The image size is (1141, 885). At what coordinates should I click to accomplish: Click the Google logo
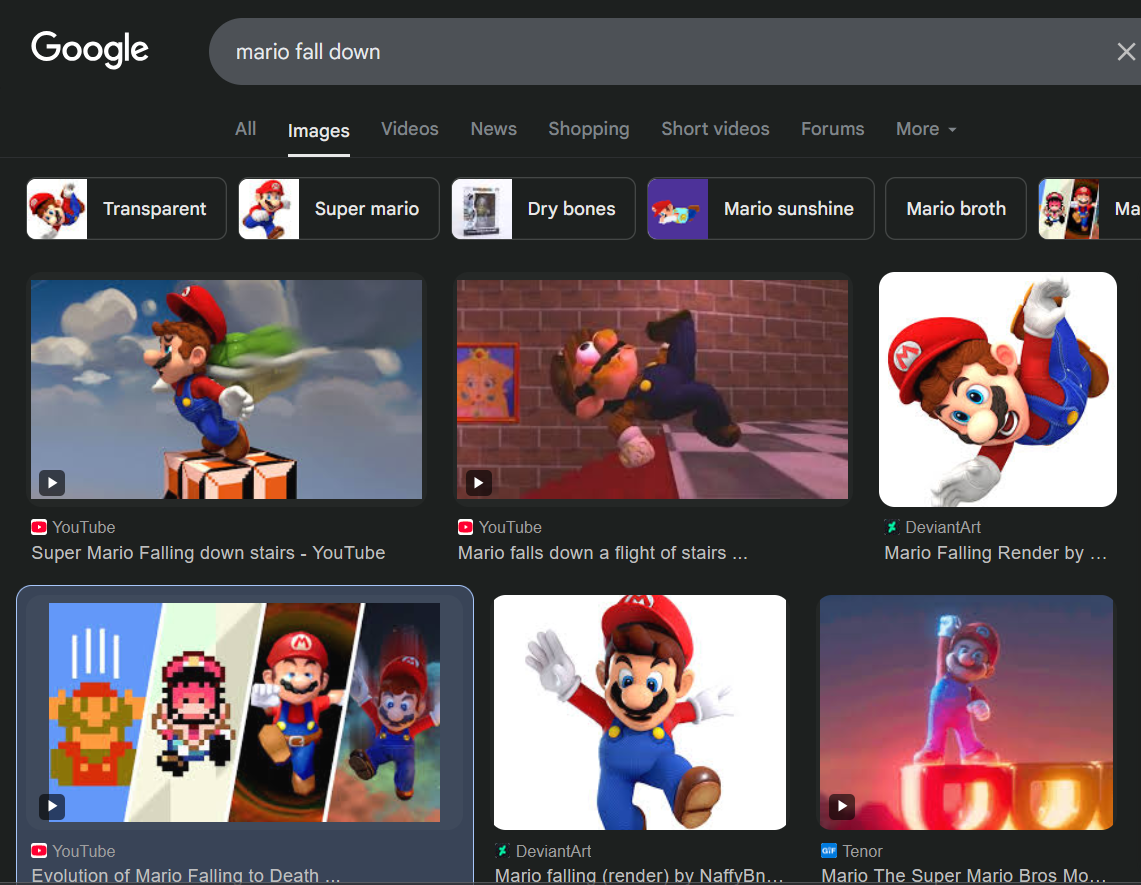(90, 49)
